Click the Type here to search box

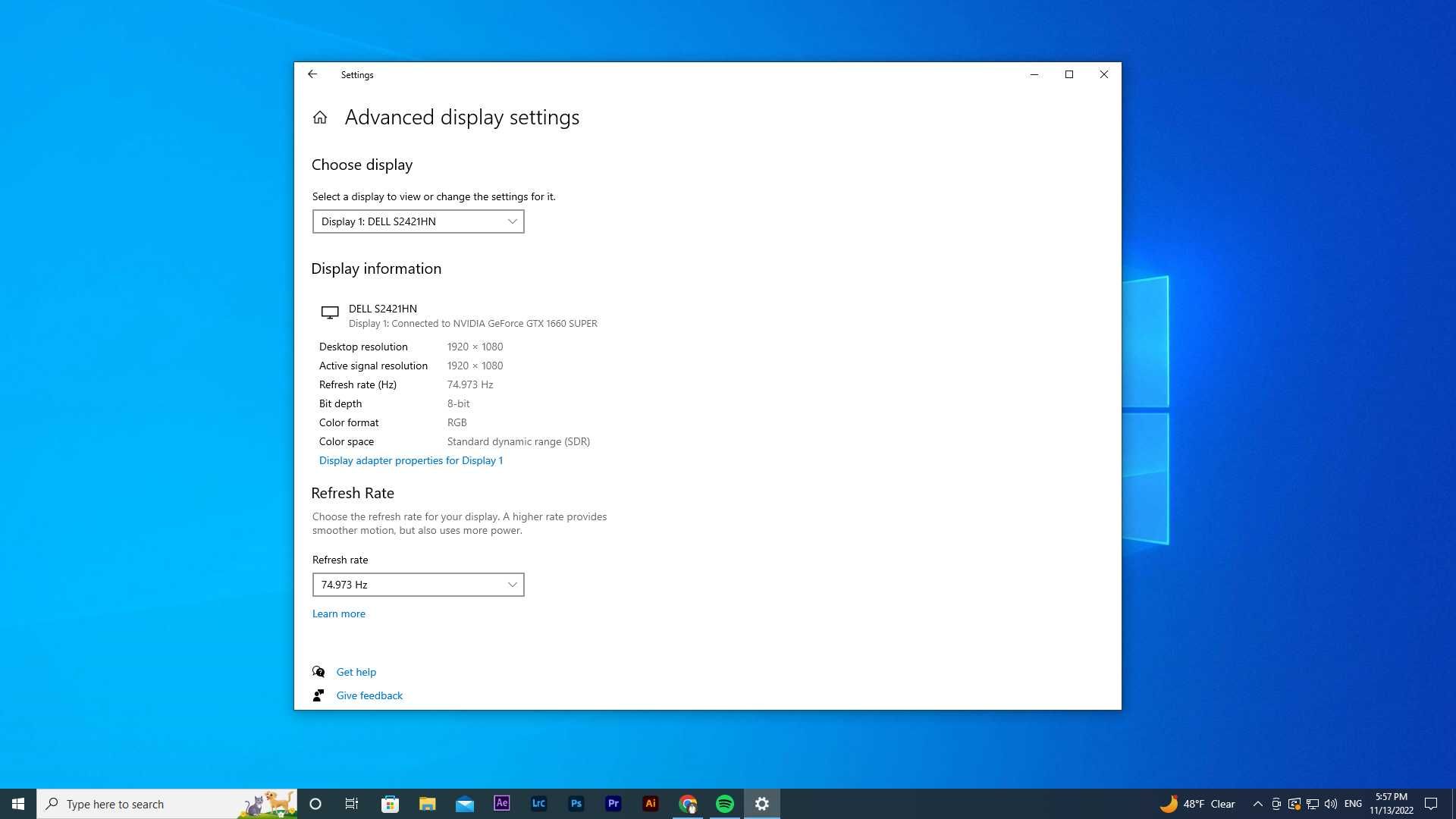click(x=167, y=804)
